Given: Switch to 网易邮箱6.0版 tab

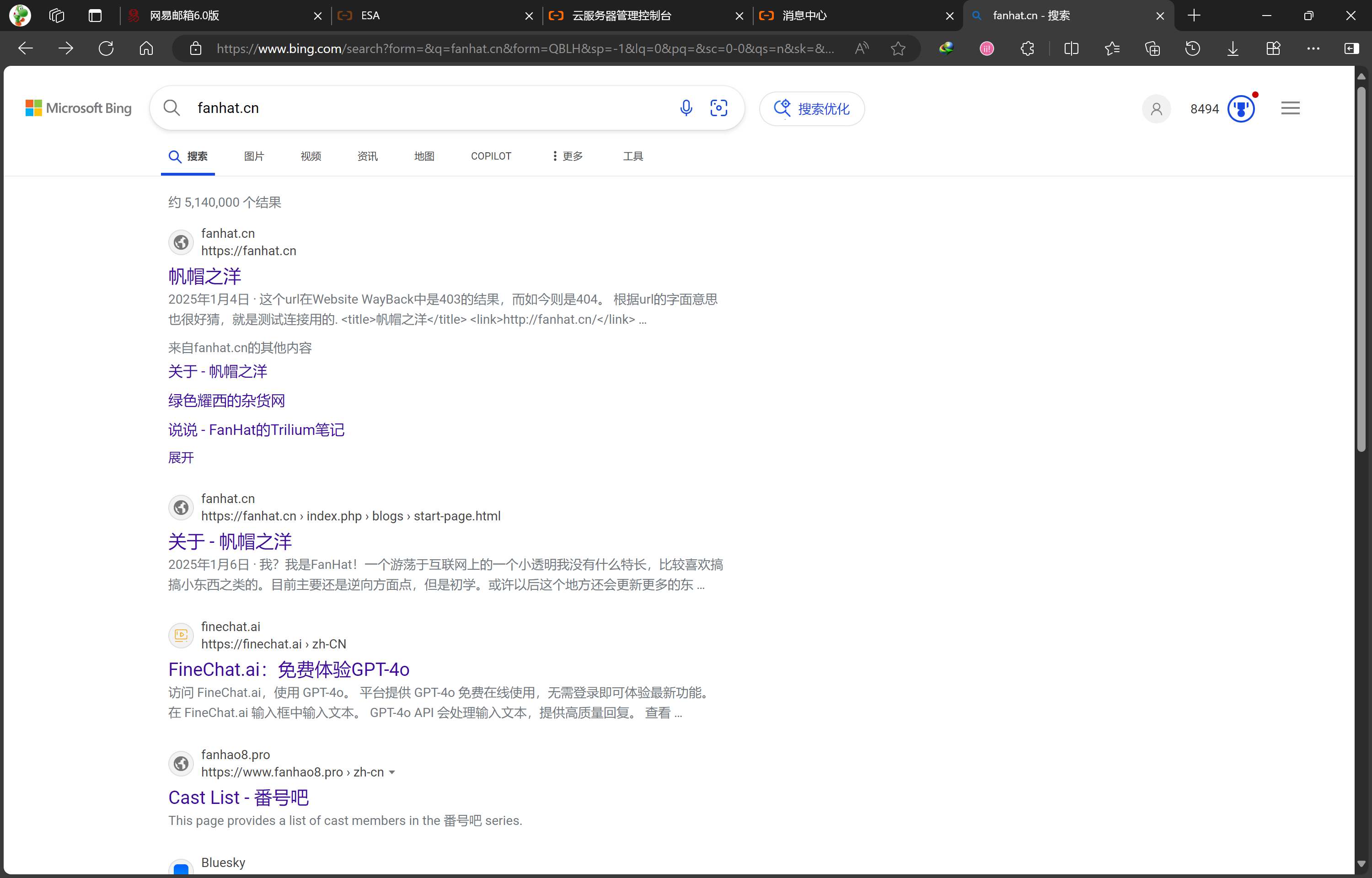Looking at the screenshot, I should click(x=226, y=16).
